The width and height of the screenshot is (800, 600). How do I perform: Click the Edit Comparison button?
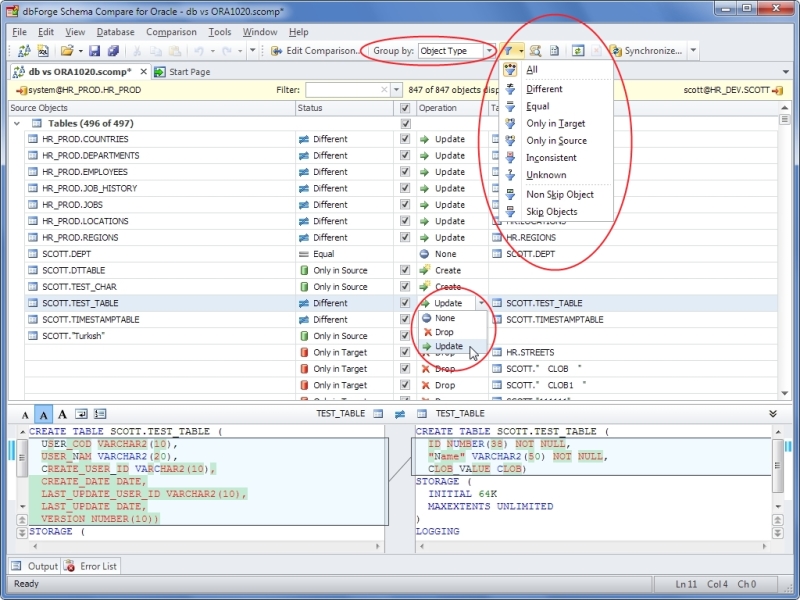pyautogui.click(x=315, y=51)
